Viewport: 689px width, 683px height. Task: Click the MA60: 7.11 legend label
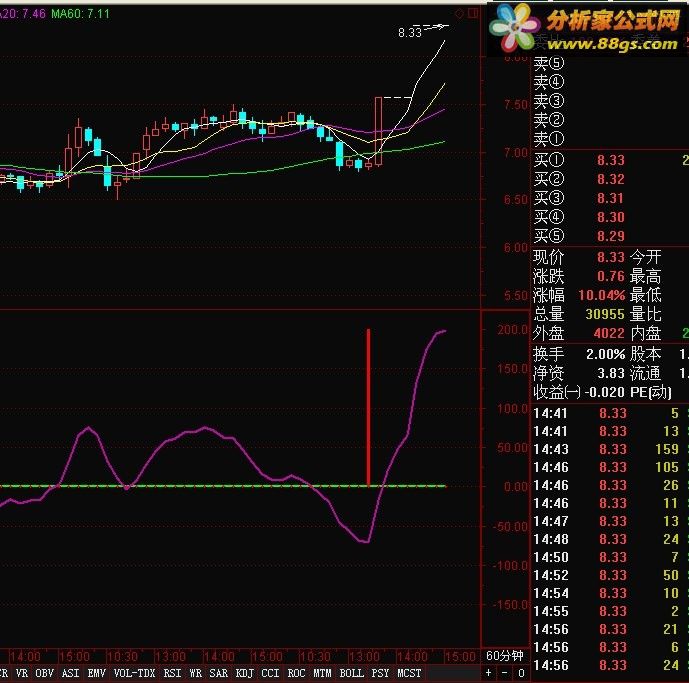pos(80,14)
